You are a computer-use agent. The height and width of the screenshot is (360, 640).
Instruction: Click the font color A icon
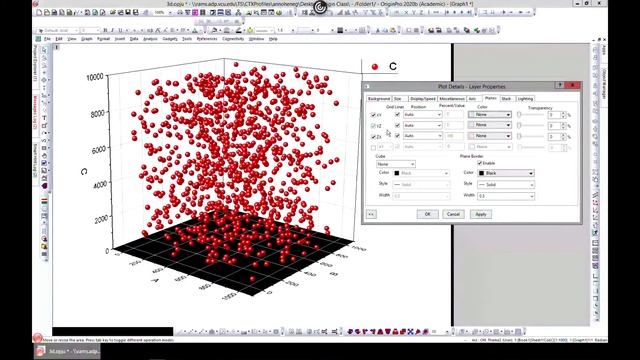point(195,31)
